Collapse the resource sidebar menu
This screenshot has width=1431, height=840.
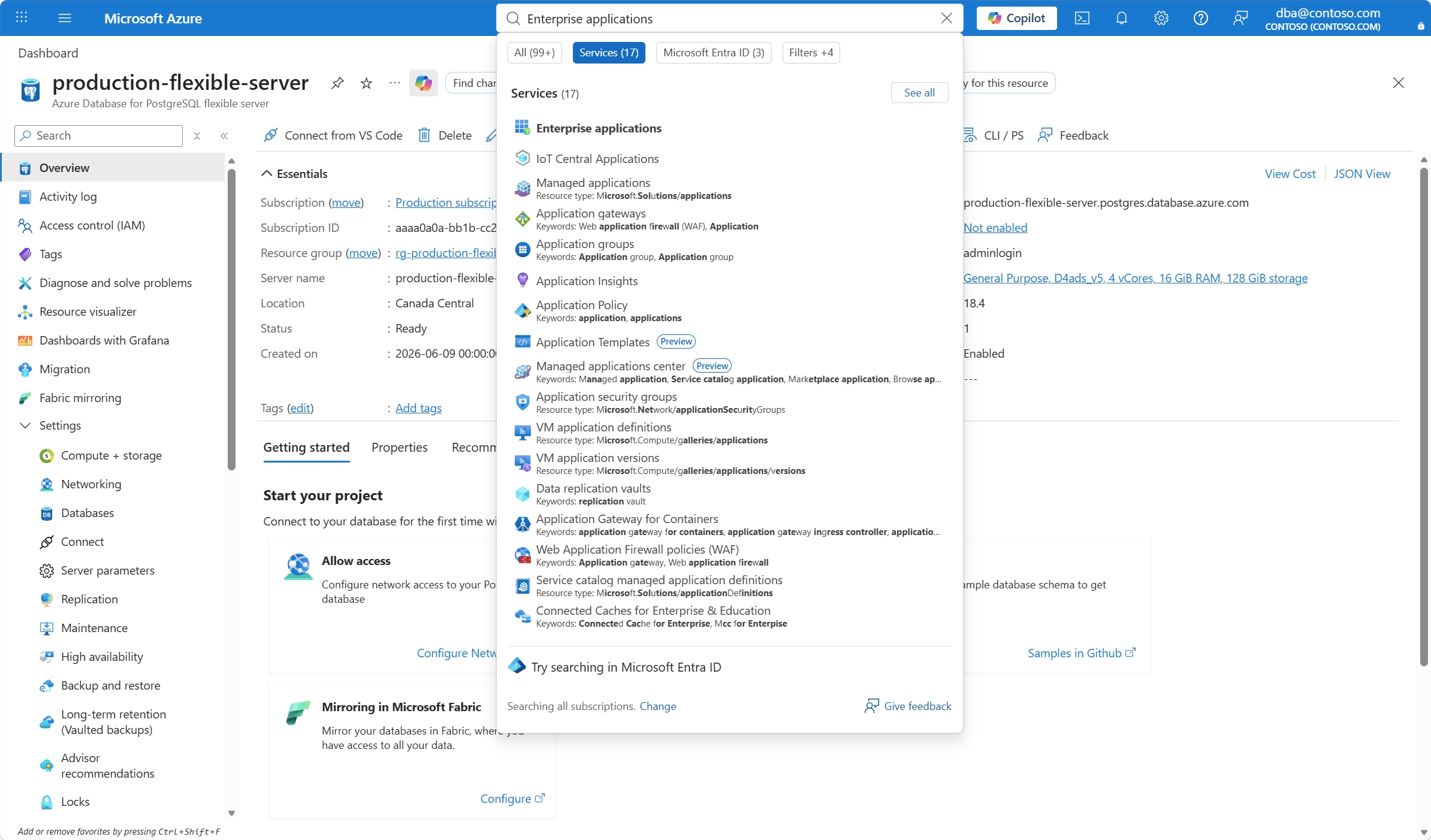224,136
